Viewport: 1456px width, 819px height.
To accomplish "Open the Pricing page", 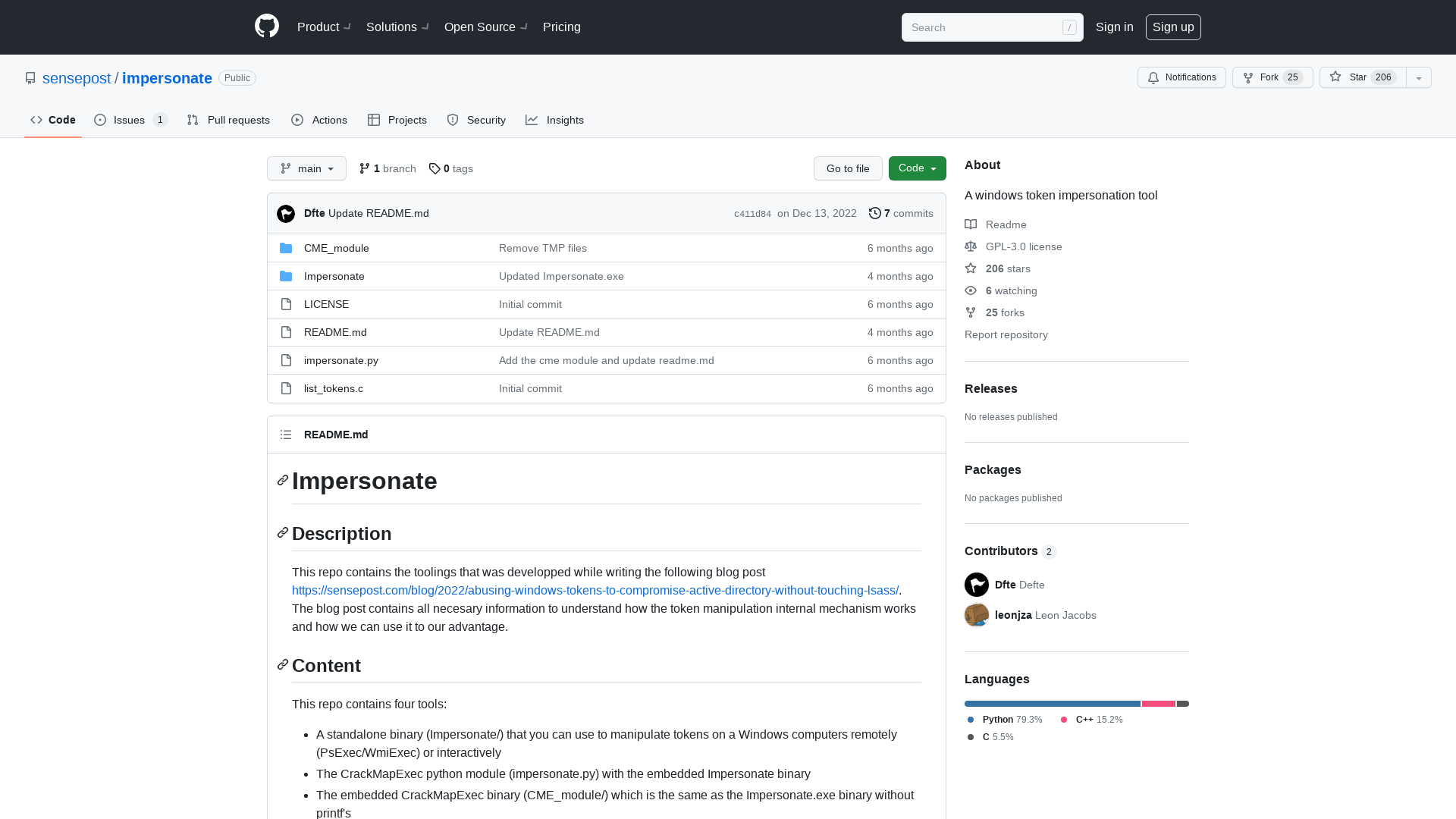I will click(x=562, y=27).
